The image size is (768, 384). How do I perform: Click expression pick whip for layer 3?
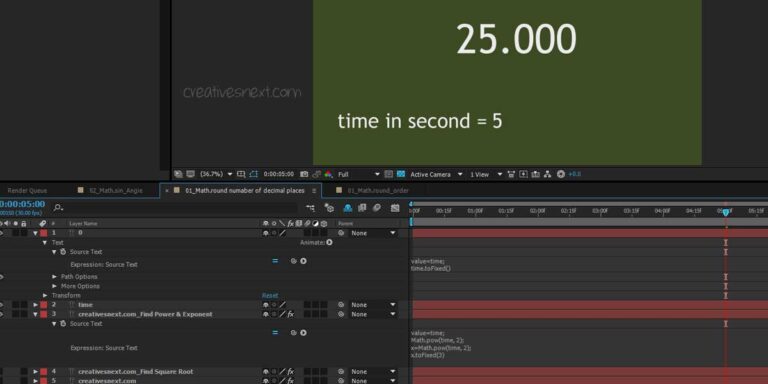pyautogui.click(x=293, y=333)
